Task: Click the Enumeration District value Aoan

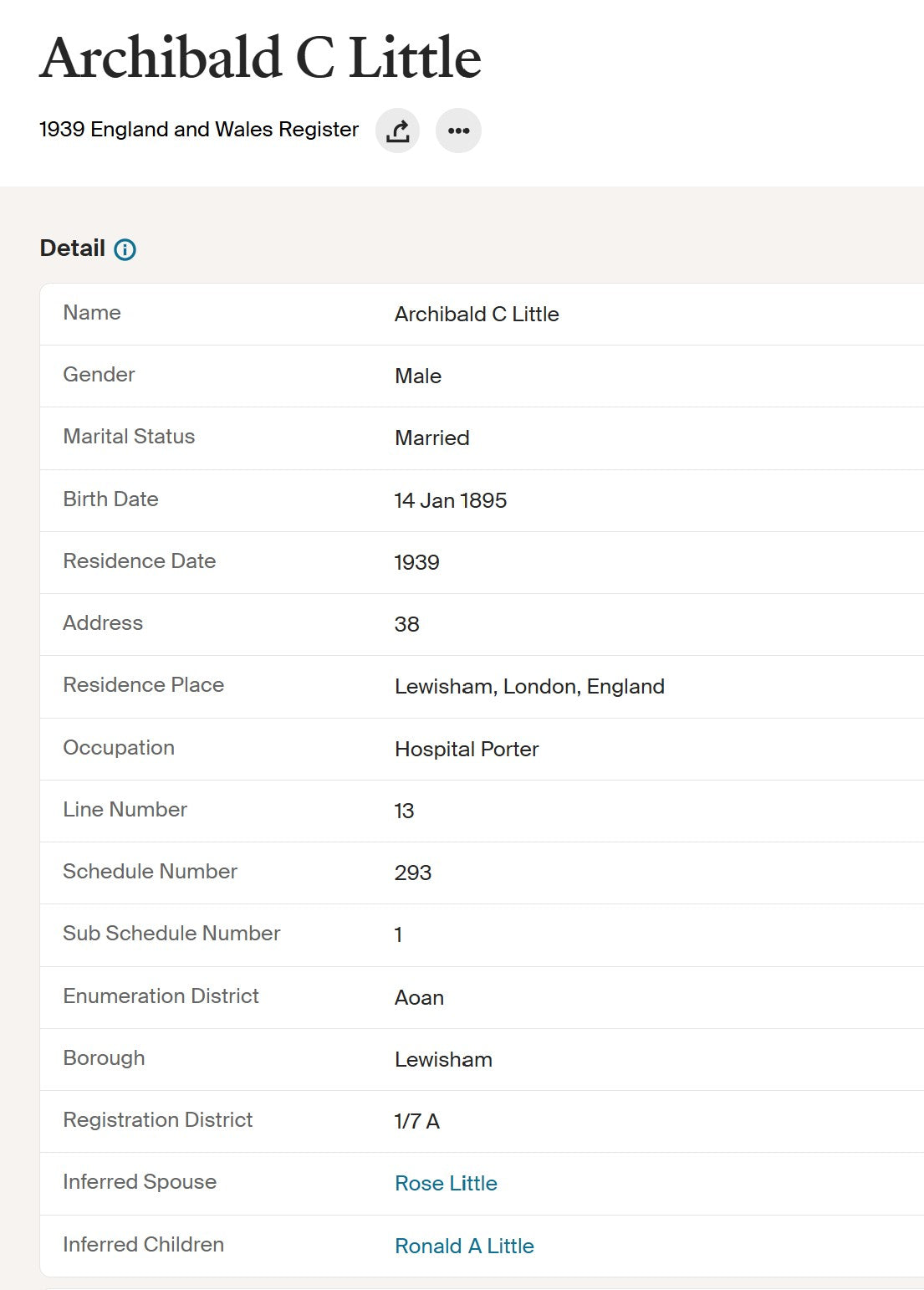Action: click(419, 997)
